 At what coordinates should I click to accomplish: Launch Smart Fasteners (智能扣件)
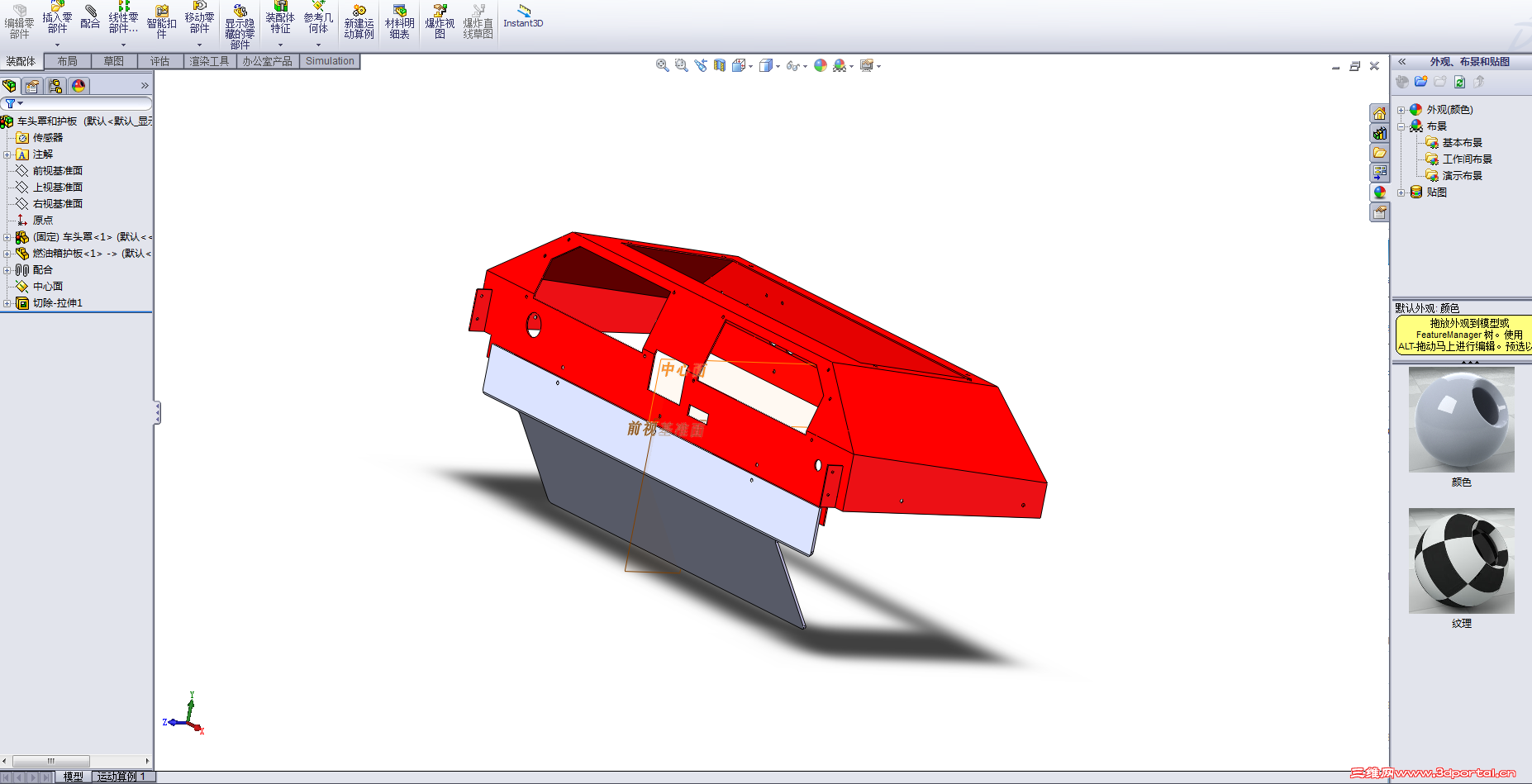click(x=161, y=21)
